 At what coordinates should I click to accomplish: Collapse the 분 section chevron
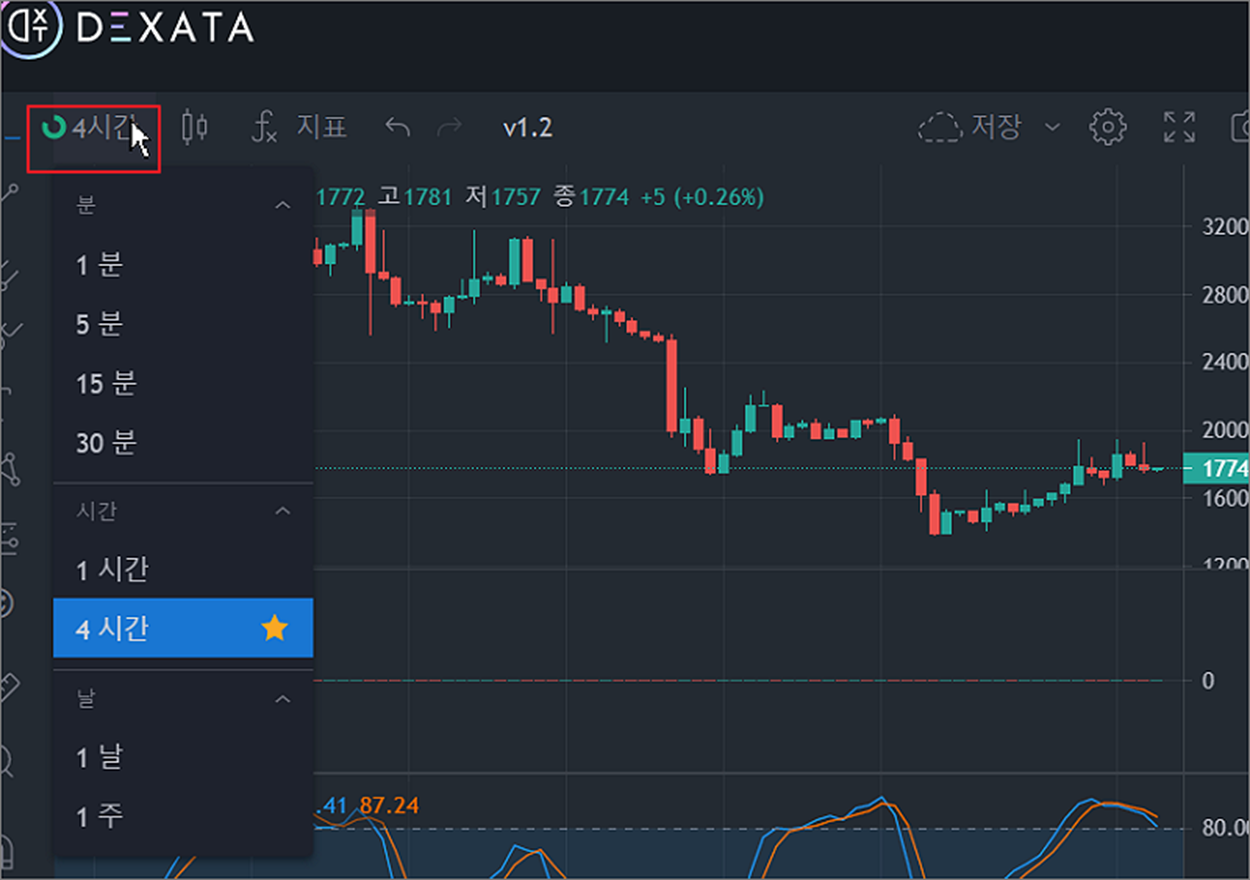click(x=283, y=205)
